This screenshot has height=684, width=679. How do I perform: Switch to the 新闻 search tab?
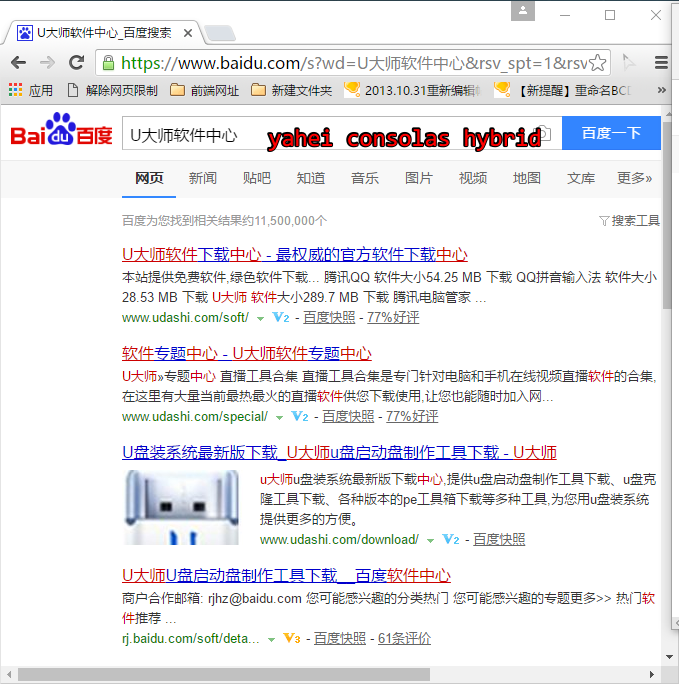coord(203,178)
